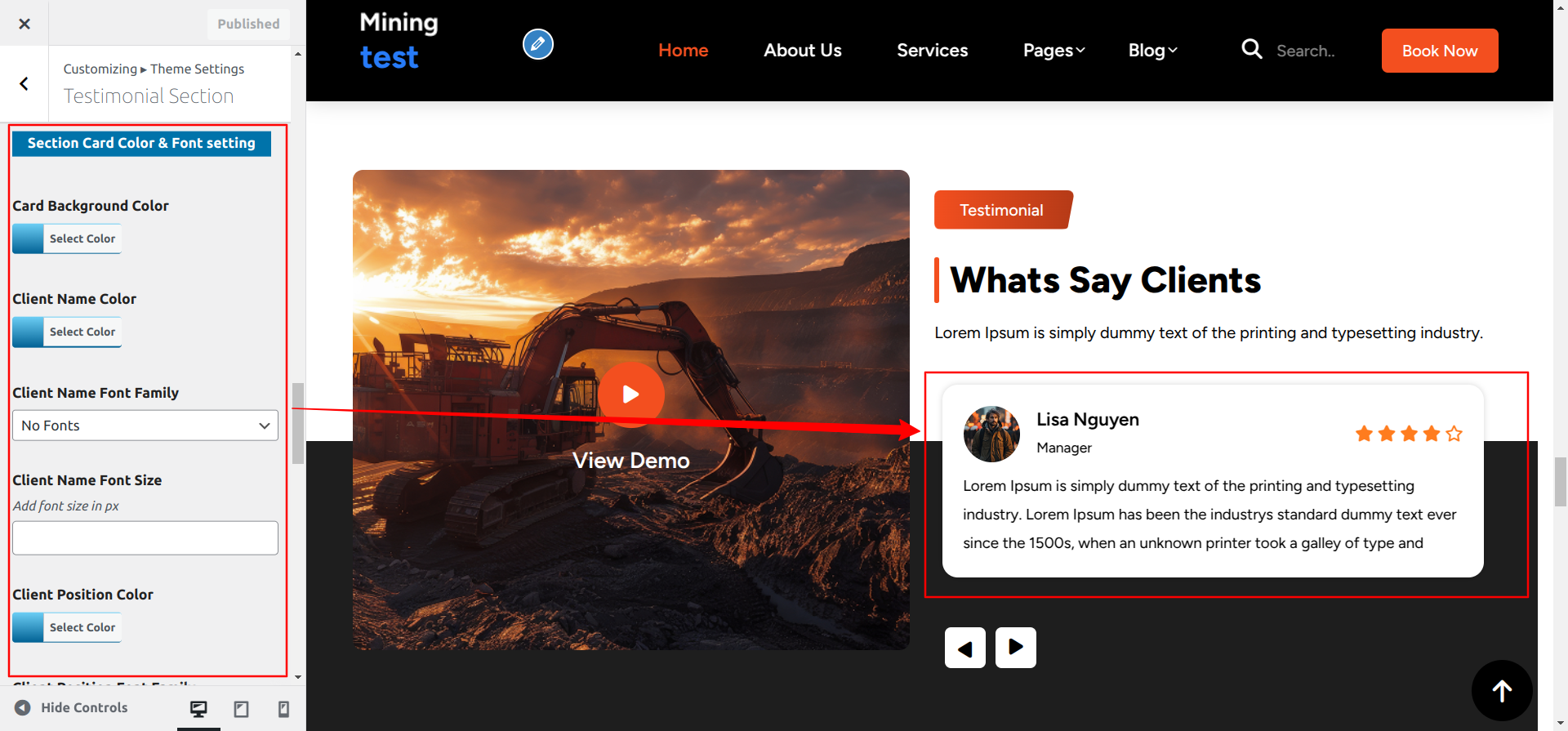This screenshot has width=1568, height=731.
Task: Go back using the left chevron arrow
Action: [24, 83]
